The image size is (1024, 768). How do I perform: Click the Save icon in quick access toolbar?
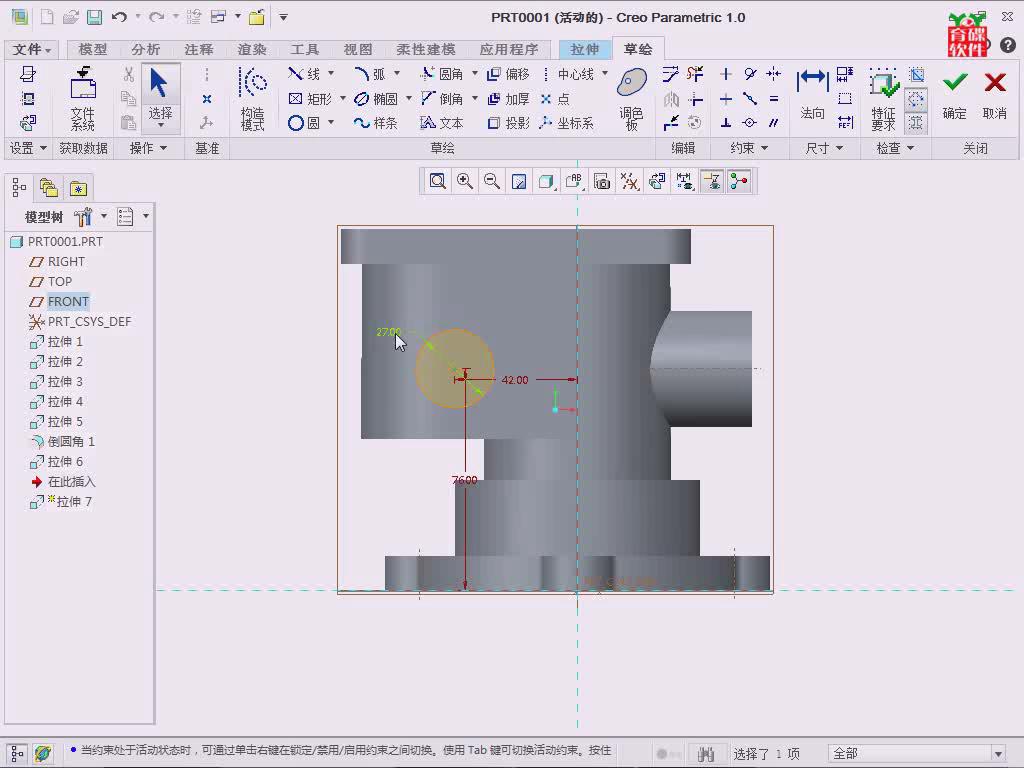95,17
